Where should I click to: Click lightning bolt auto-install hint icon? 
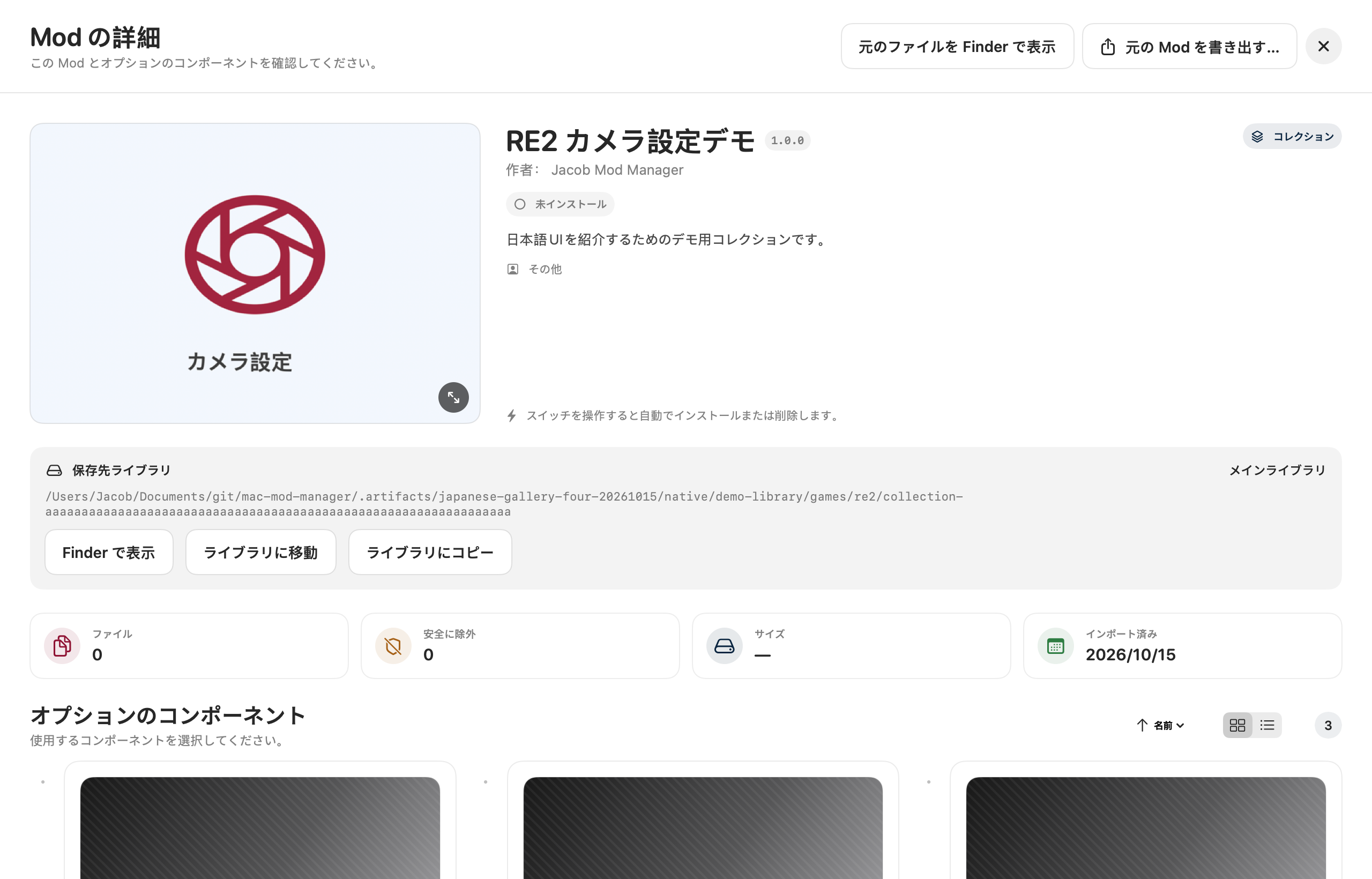pos(512,415)
